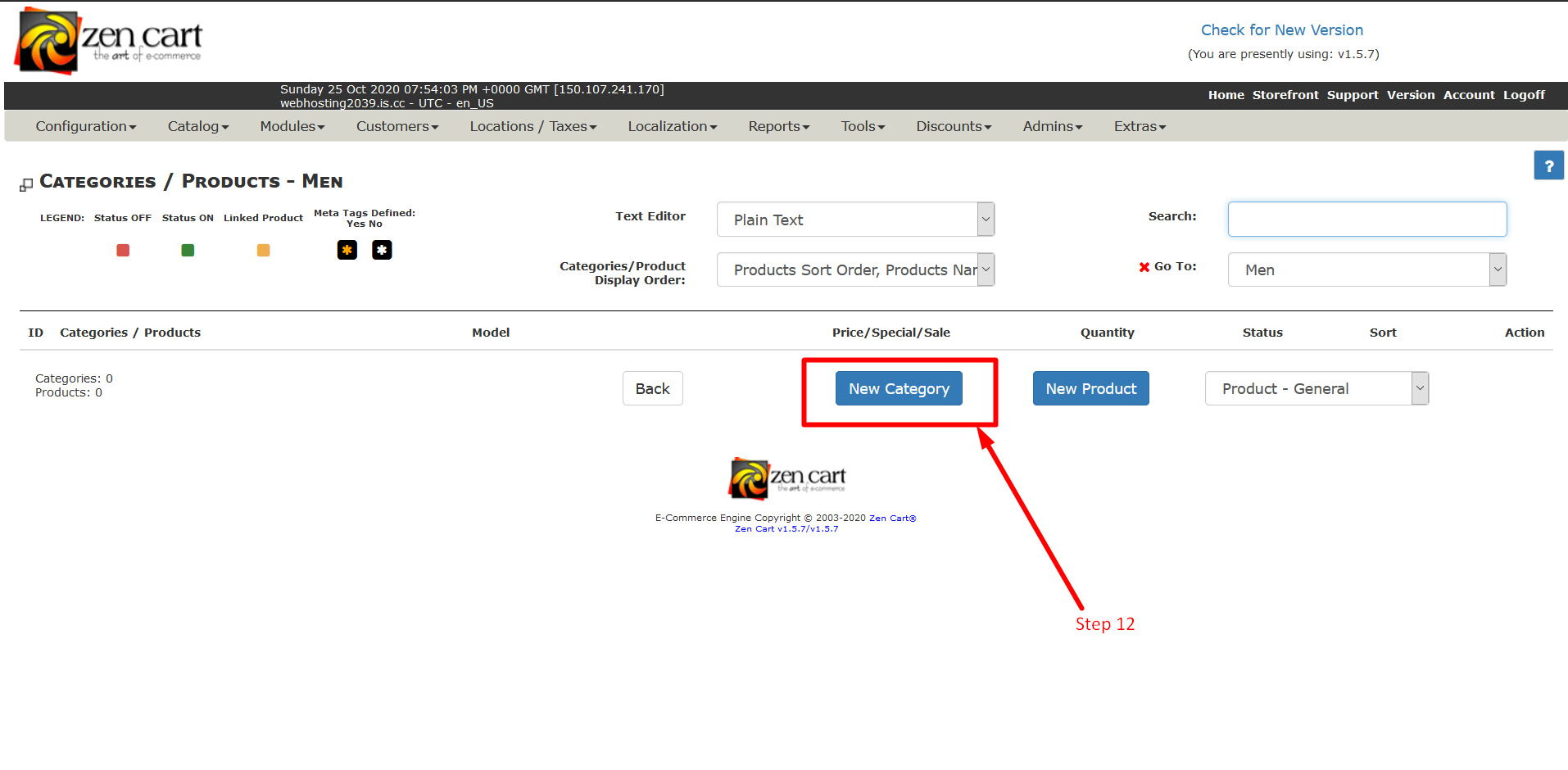1568x770 pixels.
Task: Expand the Text Editor Plain Text dropdown
Action: coord(855,220)
